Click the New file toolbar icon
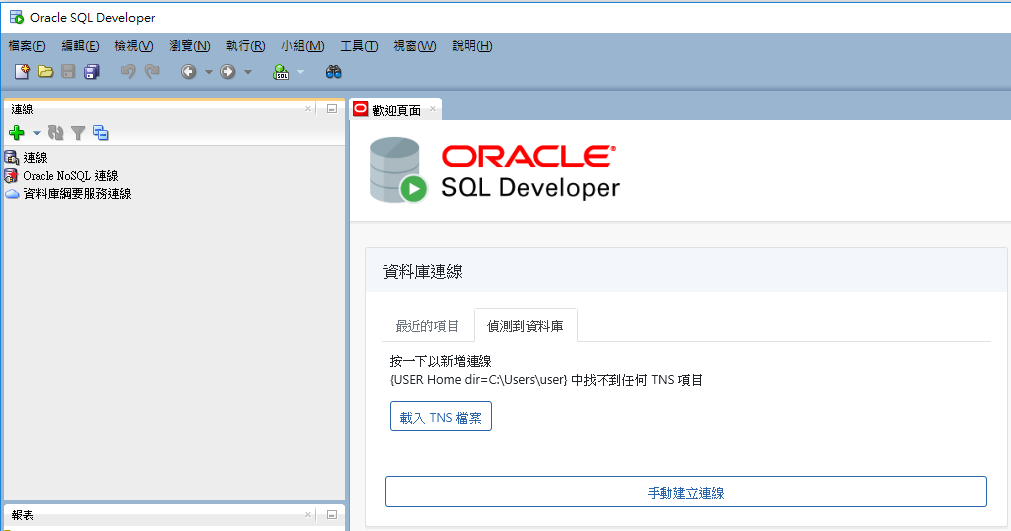This screenshot has height=531, width=1011. pyautogui.click(x=23, y=72)
